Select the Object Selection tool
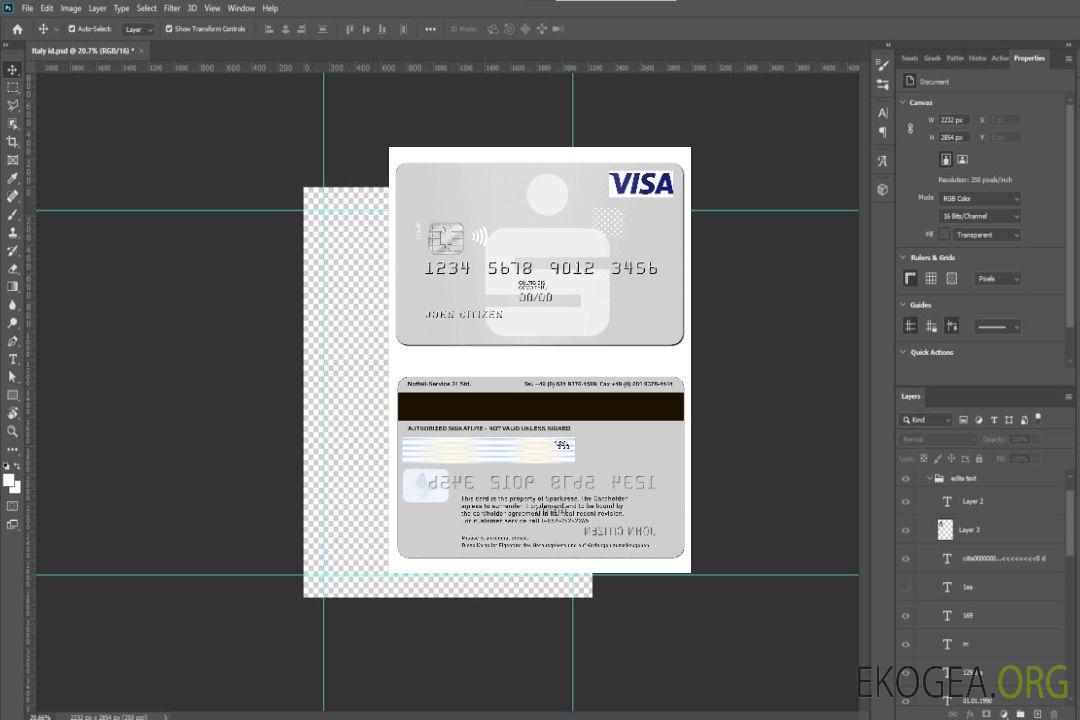The width and height of the screenshot is (1080, 720). click(x=12, y=124)
